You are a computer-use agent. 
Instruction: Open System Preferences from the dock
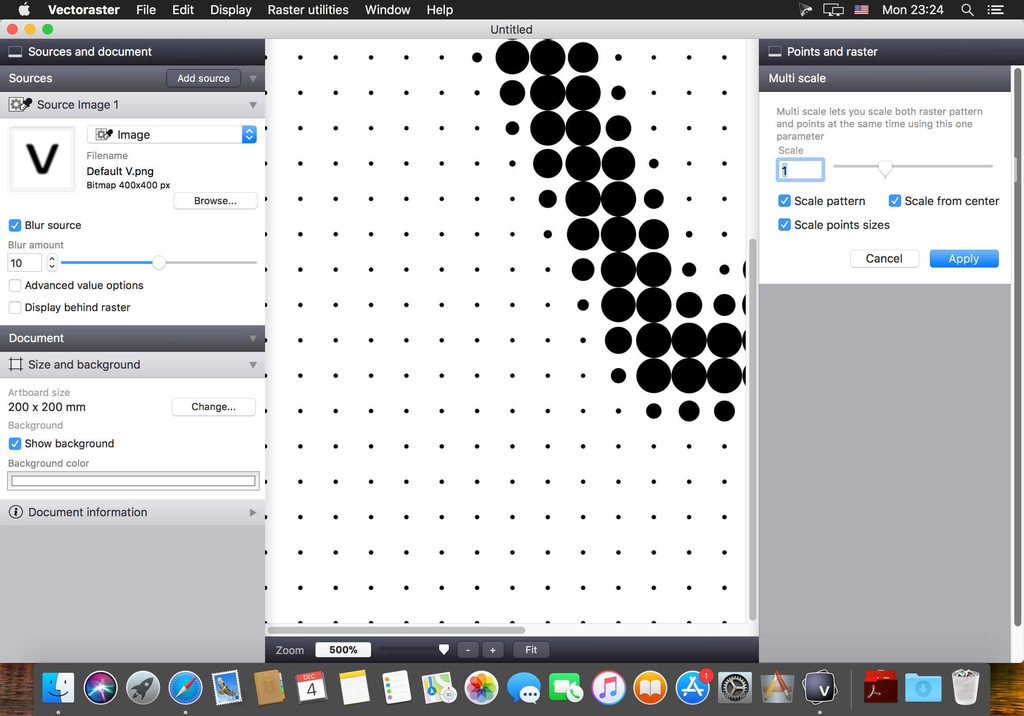pyautogui.click(x=735, y=688)
